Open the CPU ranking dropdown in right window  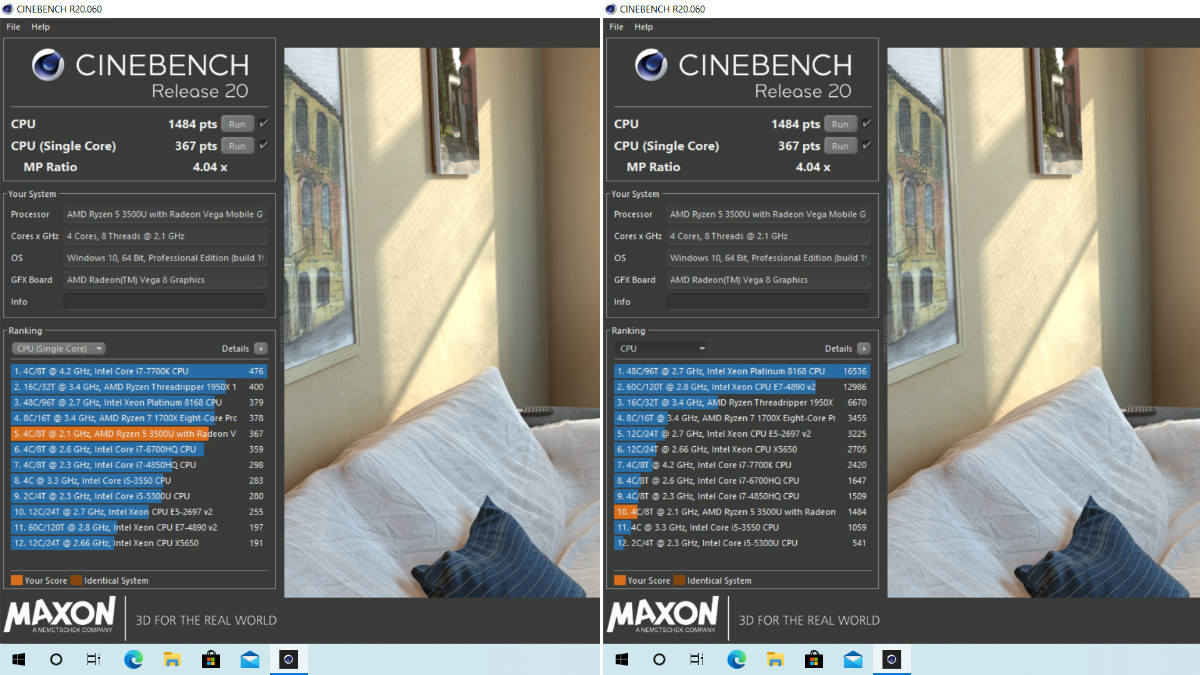[x=662, y=349]
